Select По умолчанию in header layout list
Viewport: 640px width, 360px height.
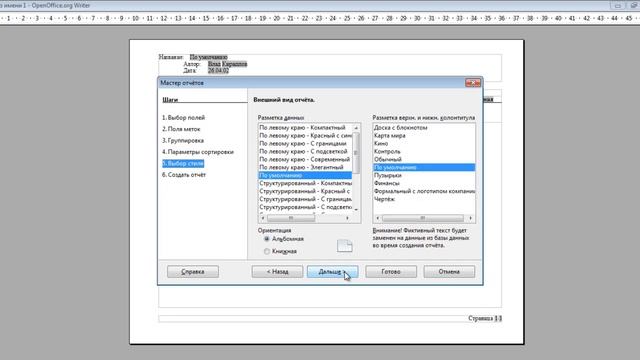(x=424, y=167)
